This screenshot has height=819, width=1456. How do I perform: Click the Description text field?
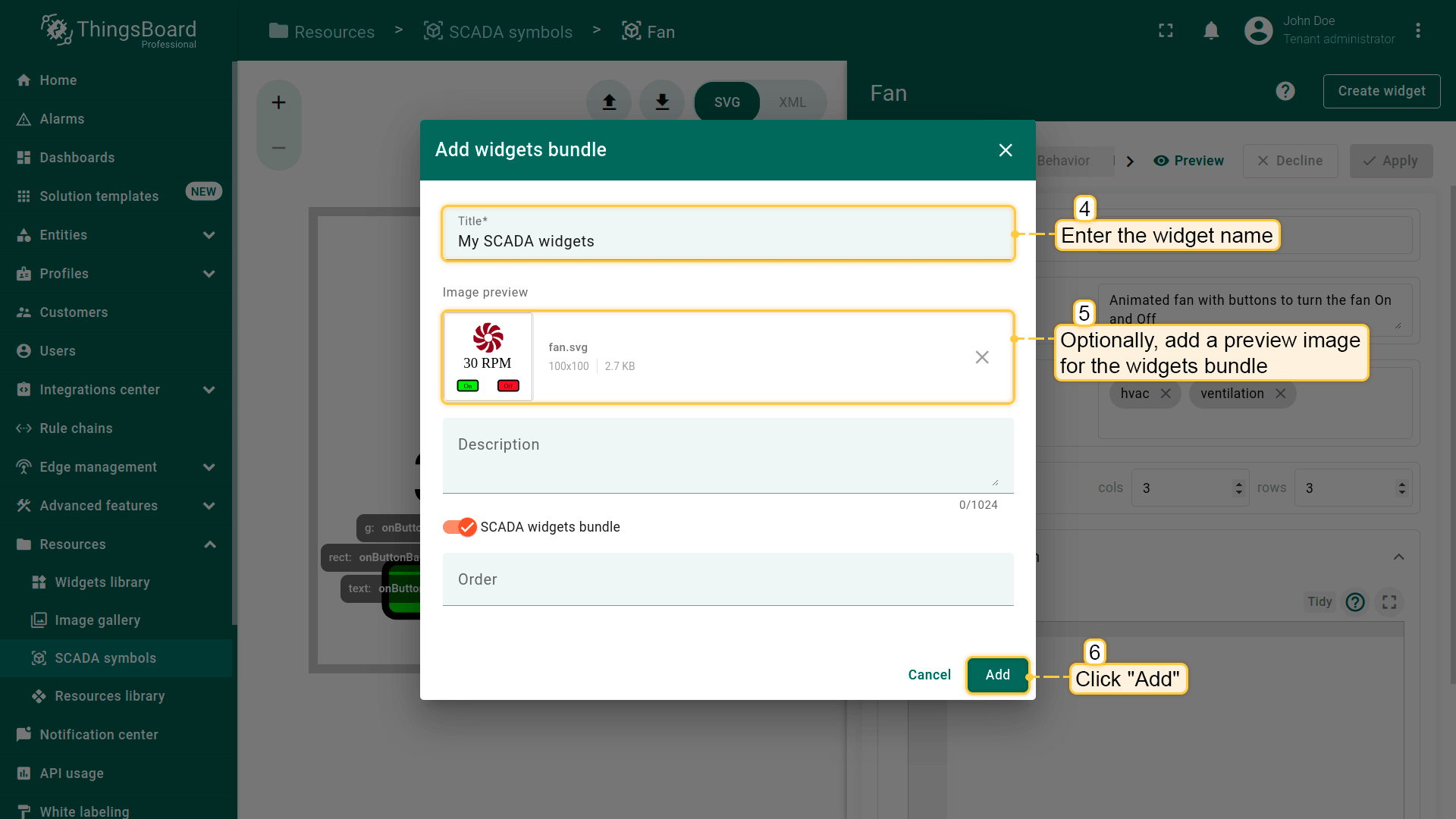pos(726,455)
